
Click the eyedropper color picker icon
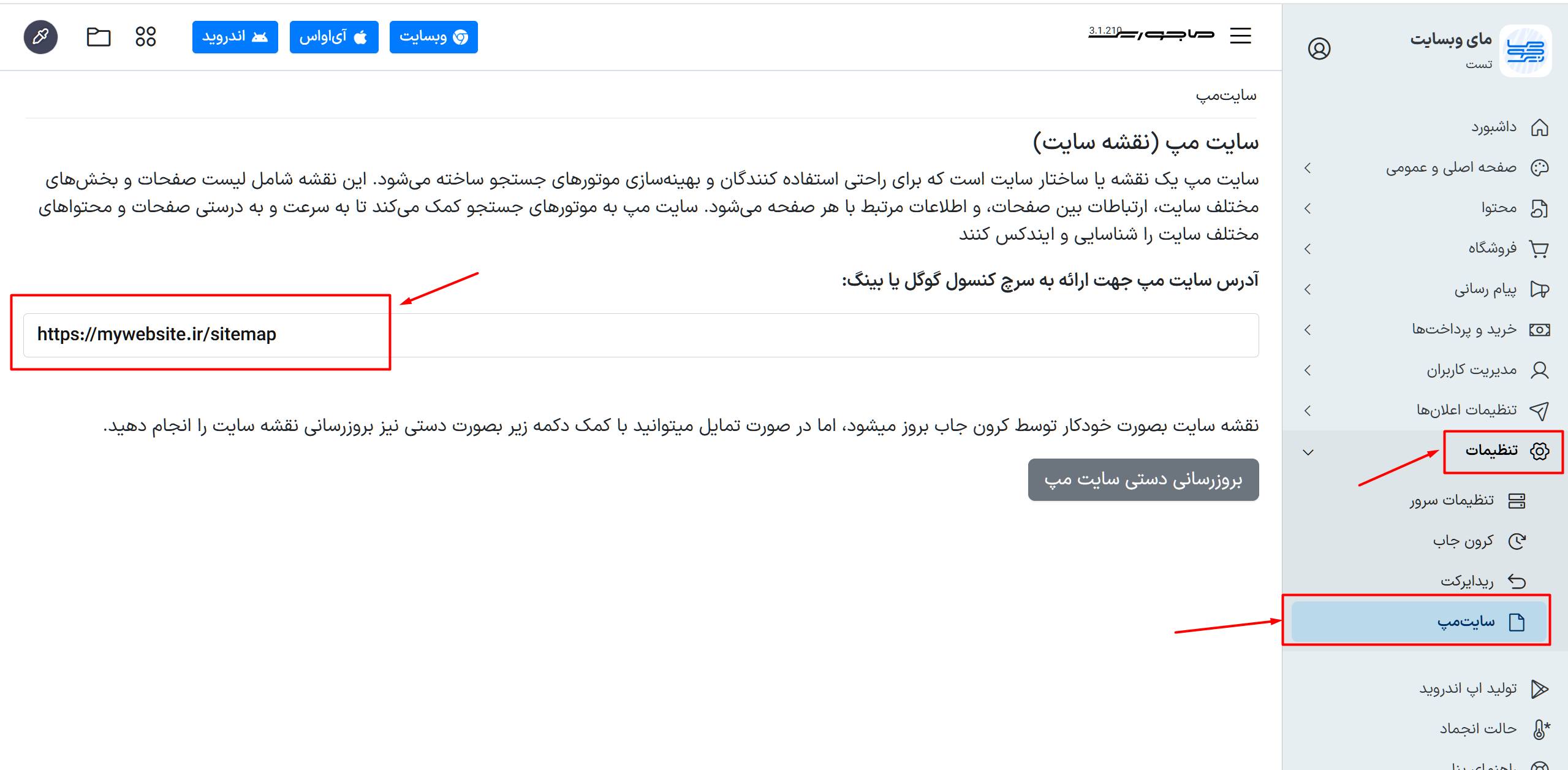[40, 37]
